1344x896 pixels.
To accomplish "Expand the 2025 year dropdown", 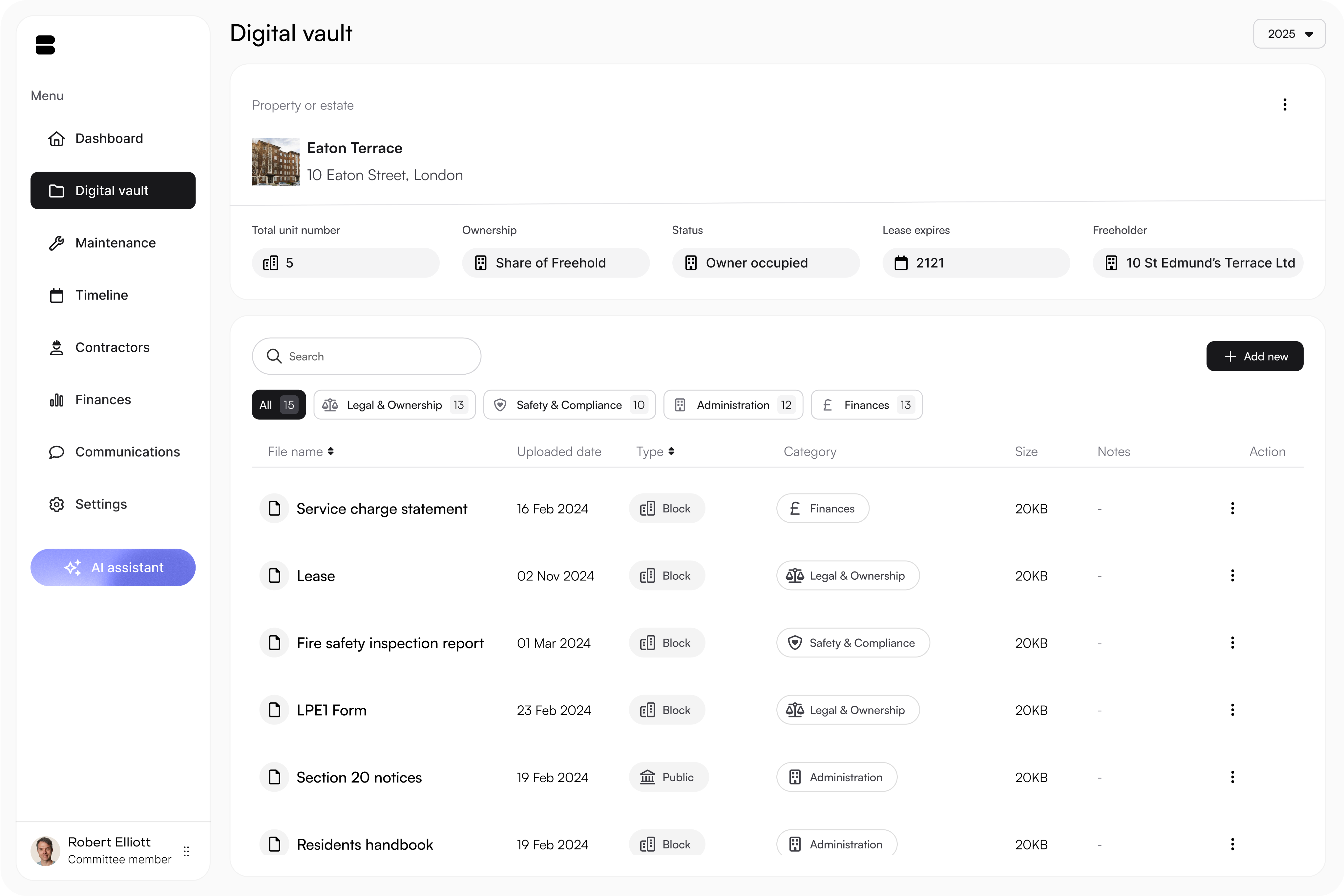I will [x=1289, y=34].
